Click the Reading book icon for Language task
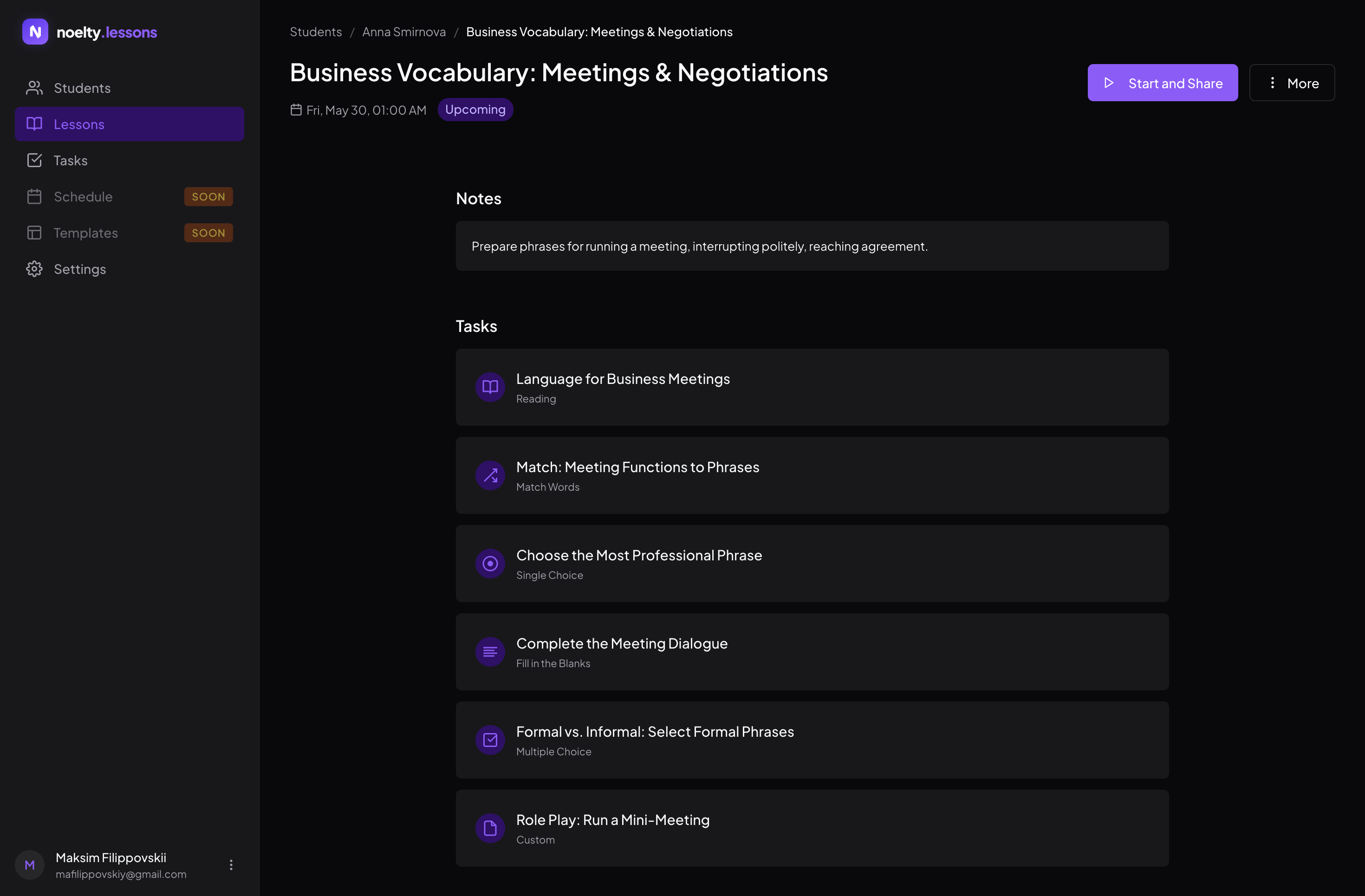 point(490,387)
